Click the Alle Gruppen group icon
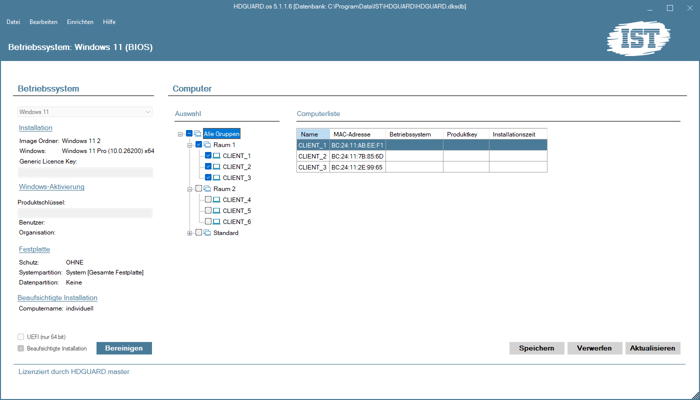700x400 pixels. point(198,133)
